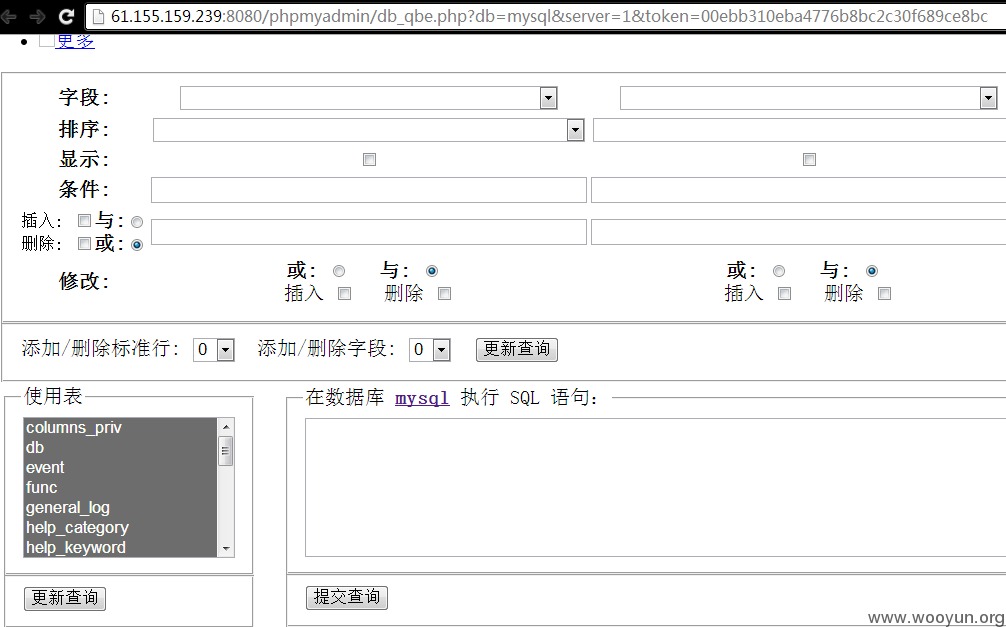1006x627 pixels.
Task: Focus the SQL query text area
Action: point(656,488)
